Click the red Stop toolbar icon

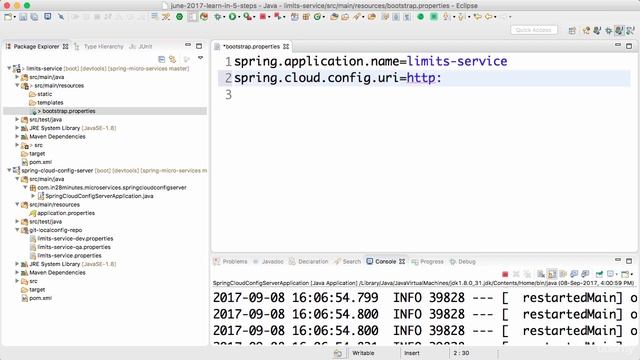pos(263,17)
